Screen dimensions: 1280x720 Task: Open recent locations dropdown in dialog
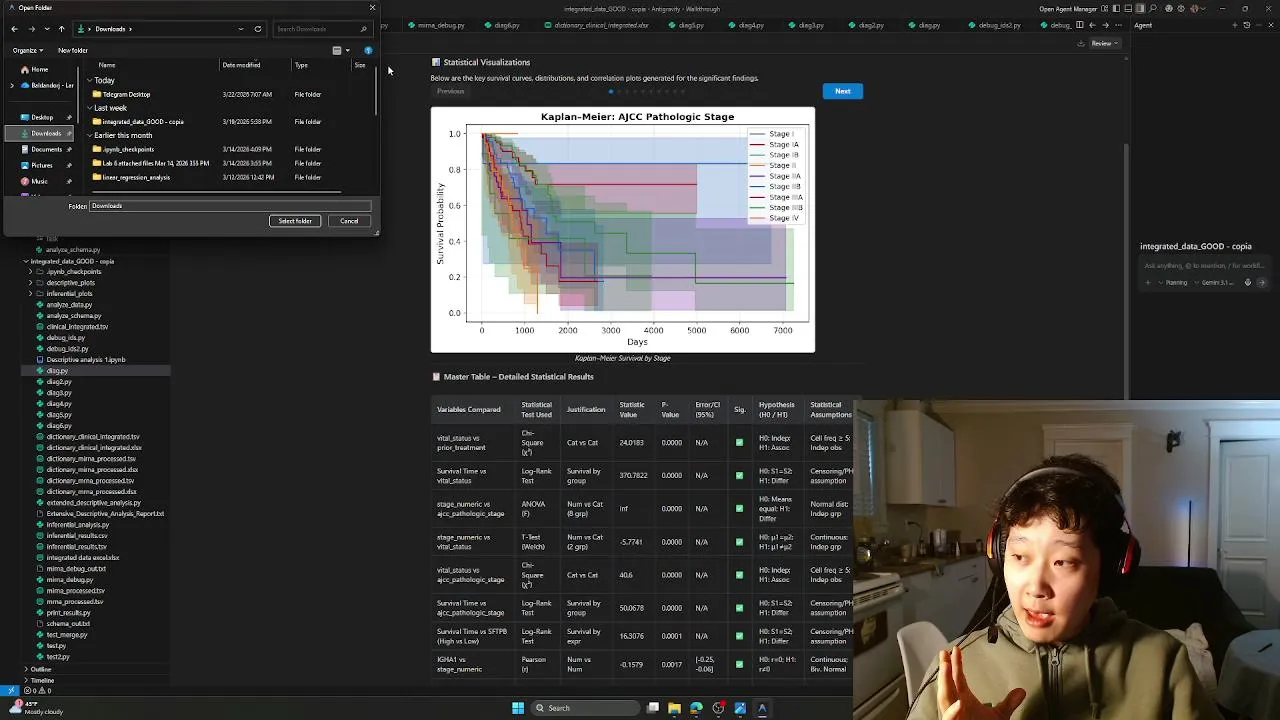click(46, 29)
